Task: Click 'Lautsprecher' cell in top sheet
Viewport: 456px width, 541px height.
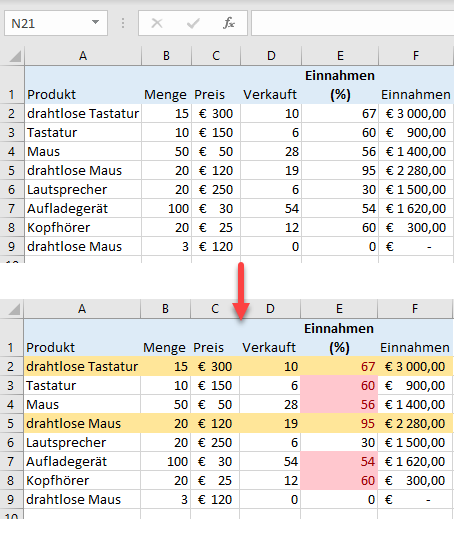Action: [x=83, y=189]
